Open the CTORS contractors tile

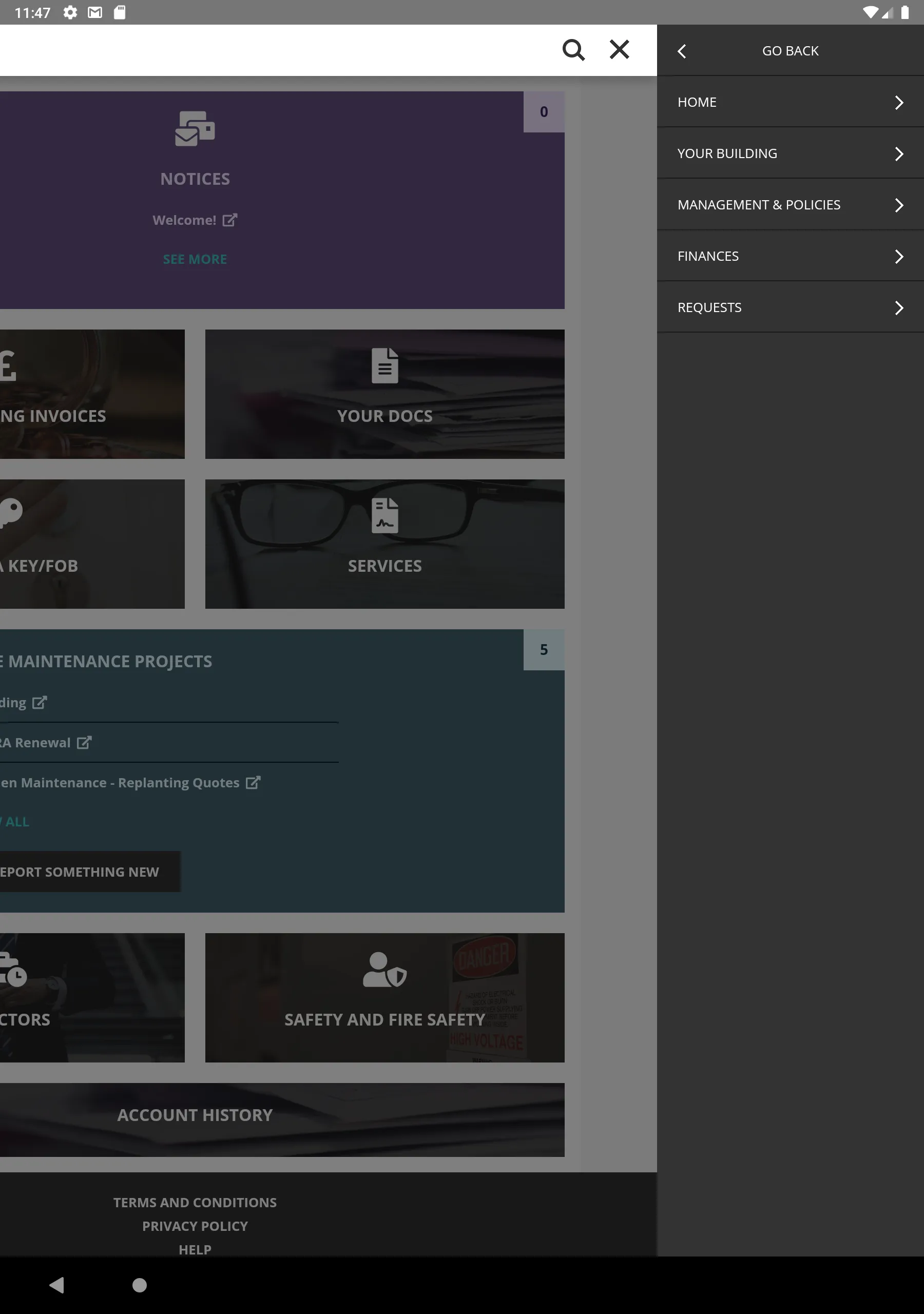[x=92, y=997]
